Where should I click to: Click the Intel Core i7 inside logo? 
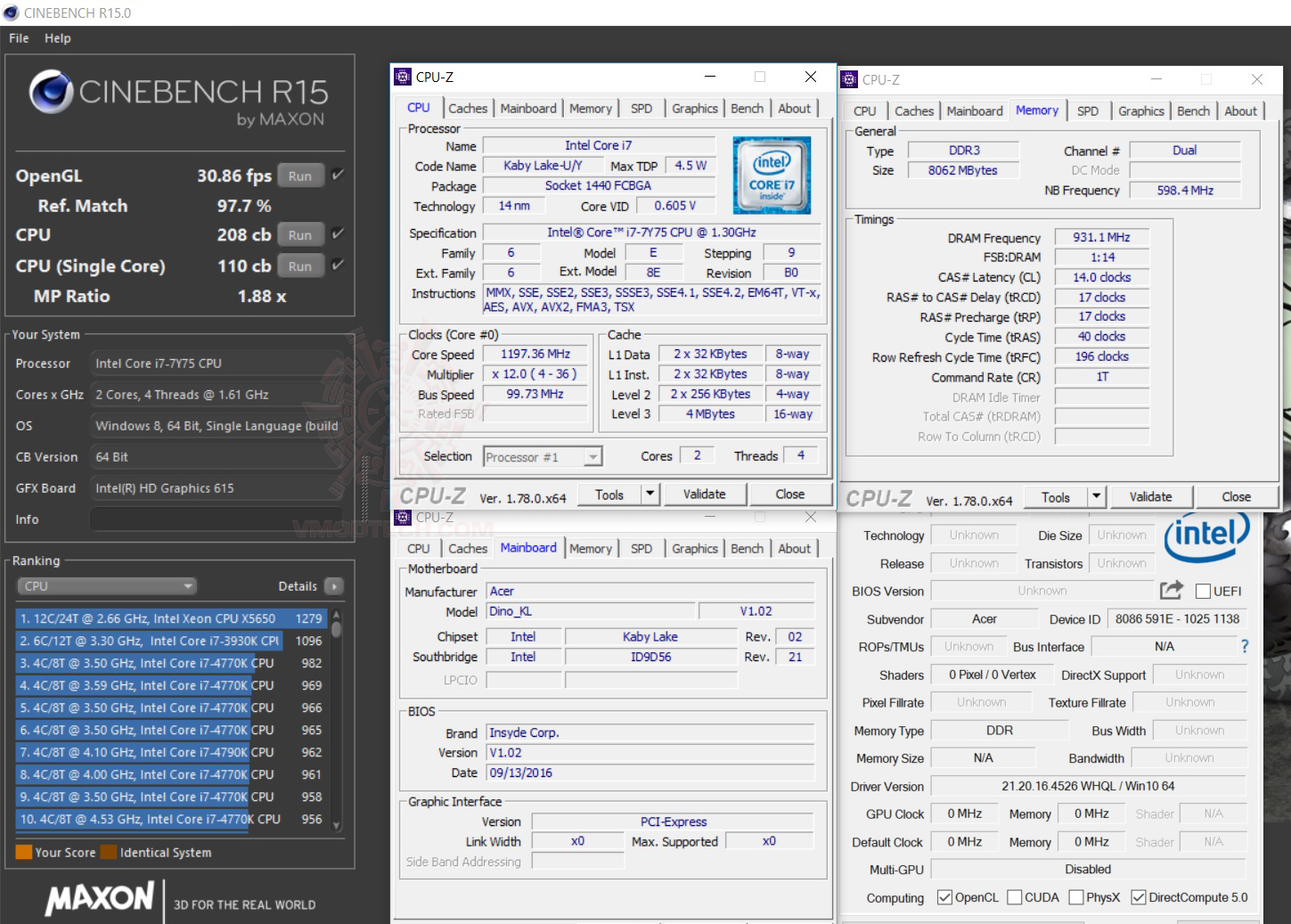772,176
